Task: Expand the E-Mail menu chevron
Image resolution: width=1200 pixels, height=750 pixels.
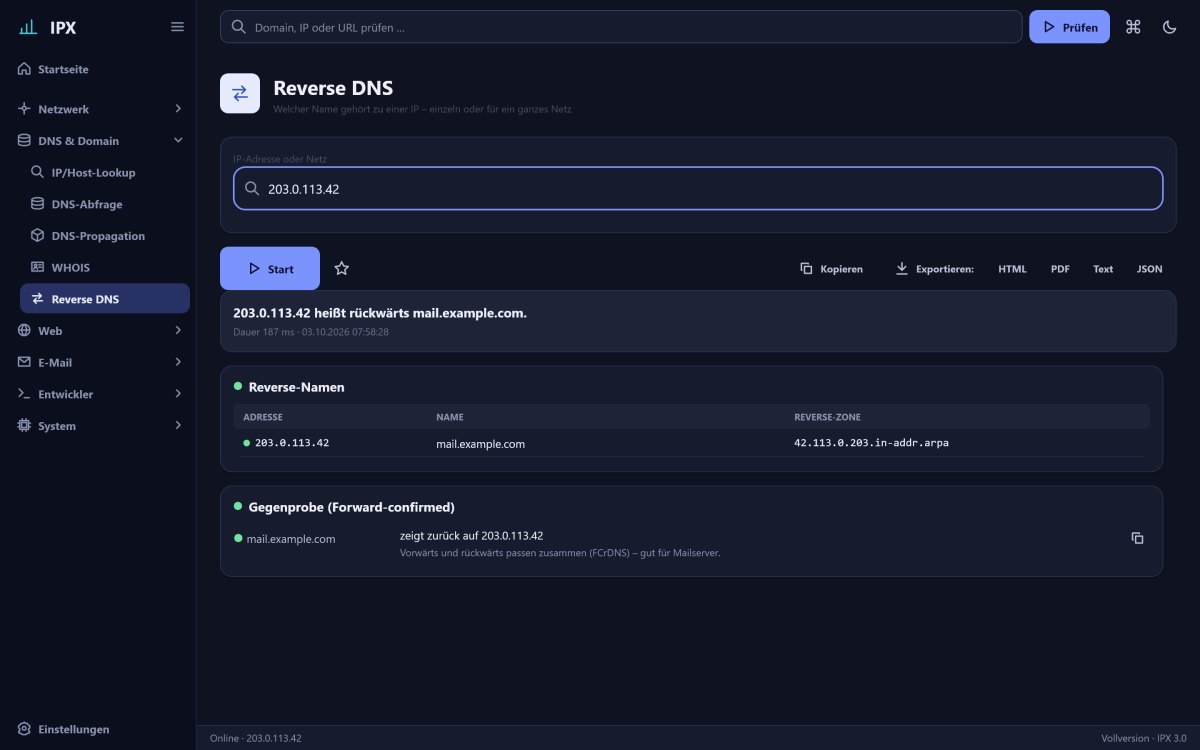Action: 178,362
